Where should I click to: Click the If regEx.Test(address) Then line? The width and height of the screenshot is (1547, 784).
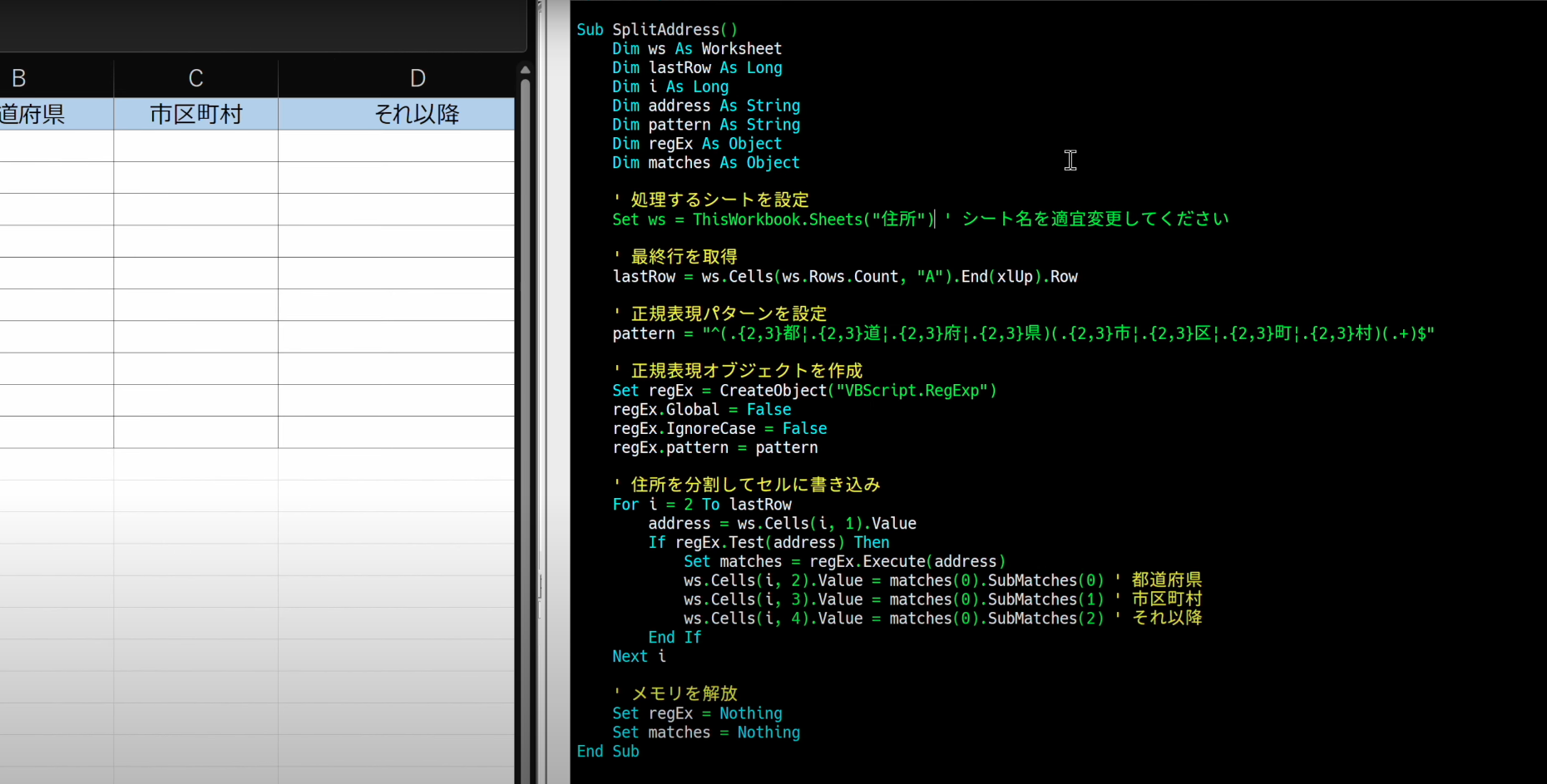click(x=769, y=543)
